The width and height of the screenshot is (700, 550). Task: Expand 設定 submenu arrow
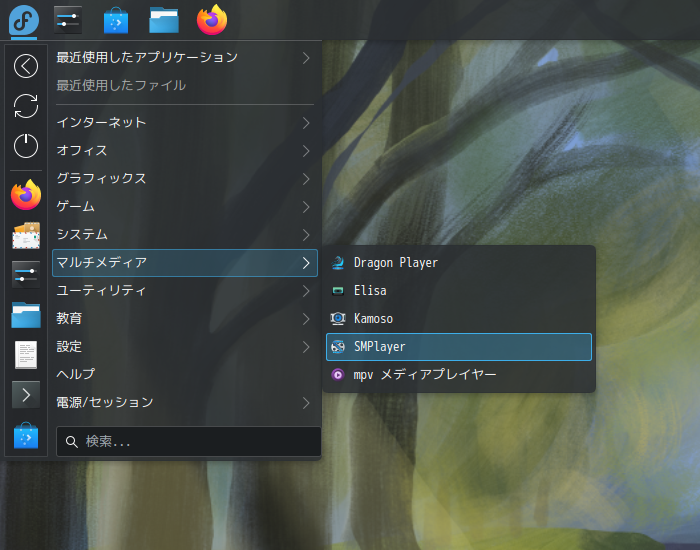(306, 347)
